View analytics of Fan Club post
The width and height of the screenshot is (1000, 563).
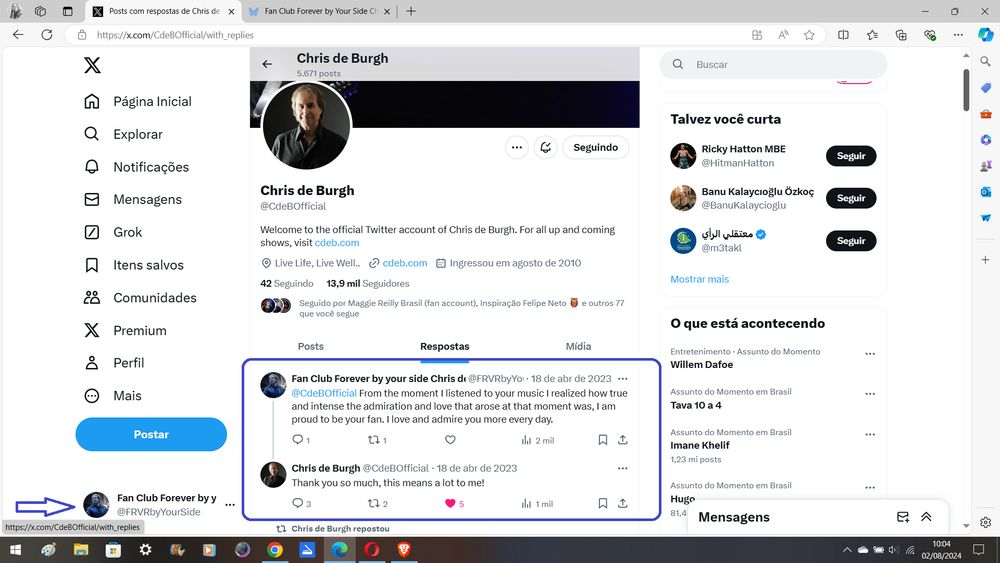pyautogui.click(x=538, y=441)
